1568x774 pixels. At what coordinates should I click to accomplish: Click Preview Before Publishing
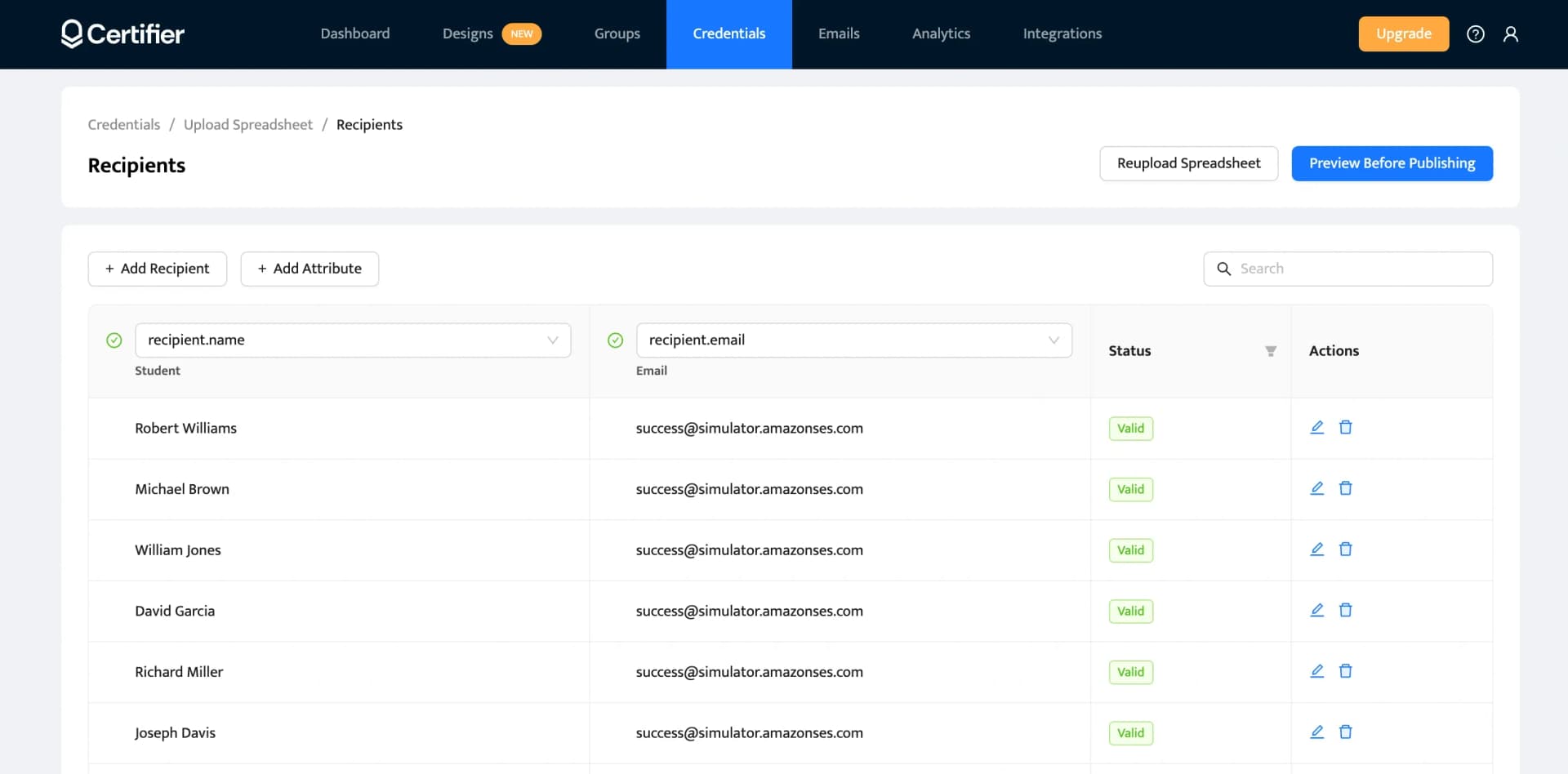[1392, 162]
